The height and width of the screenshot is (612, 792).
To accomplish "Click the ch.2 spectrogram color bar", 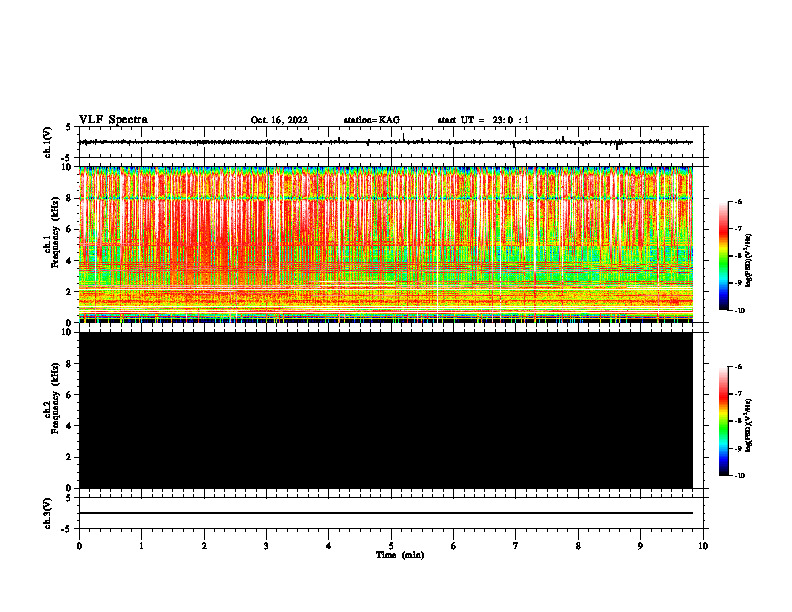I will coord(723,421).
